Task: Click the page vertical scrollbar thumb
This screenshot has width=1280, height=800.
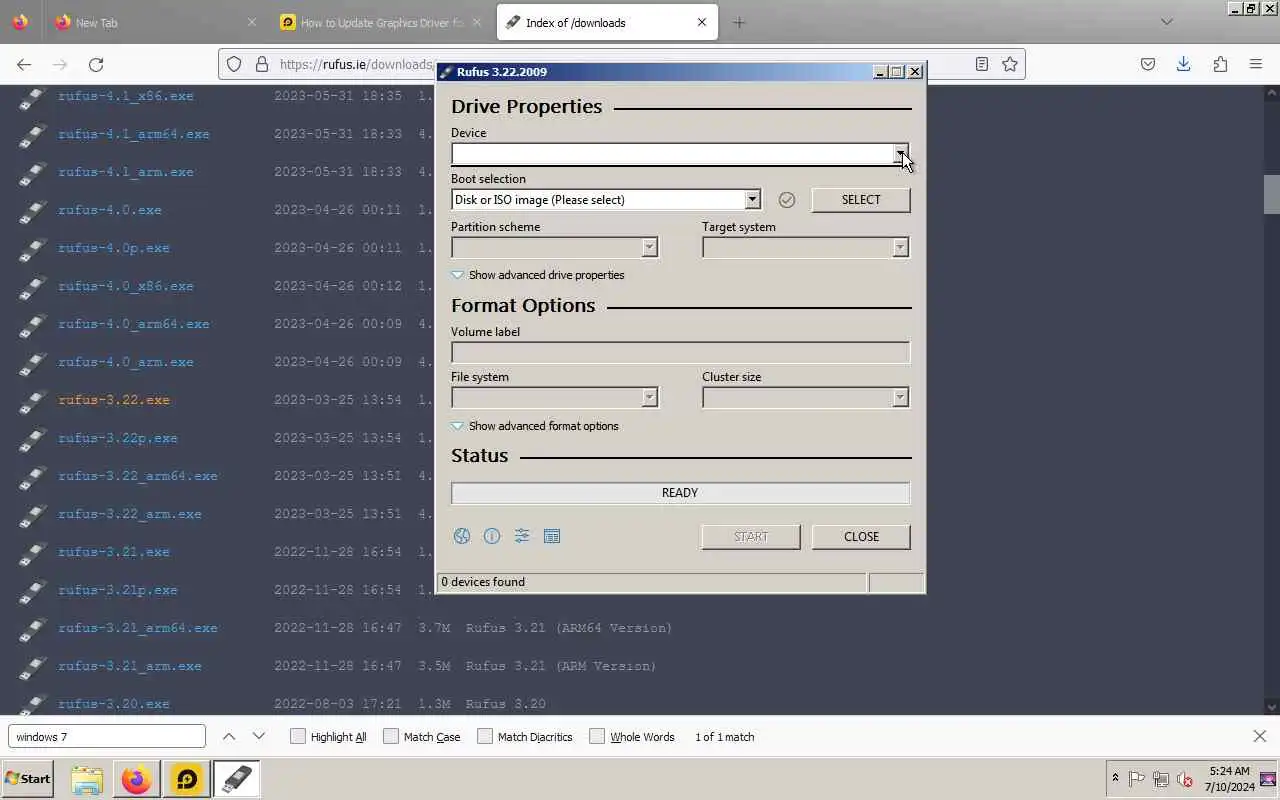Action: 1271,194
